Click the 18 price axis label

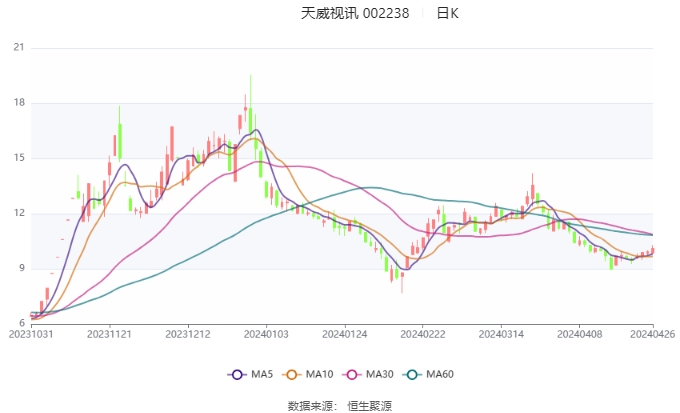tap(19, 103)
